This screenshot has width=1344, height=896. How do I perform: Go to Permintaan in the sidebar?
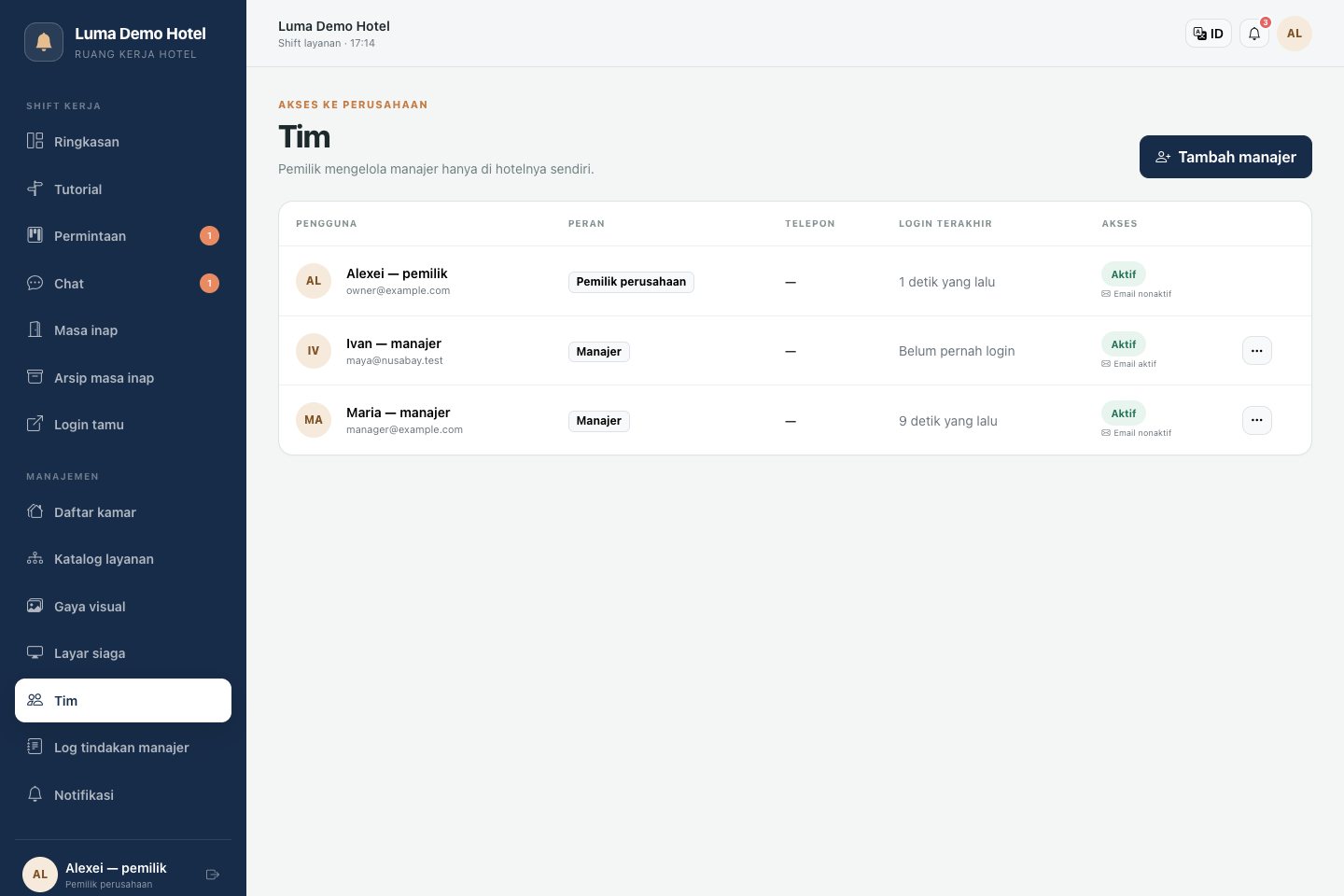coord(123,236)
